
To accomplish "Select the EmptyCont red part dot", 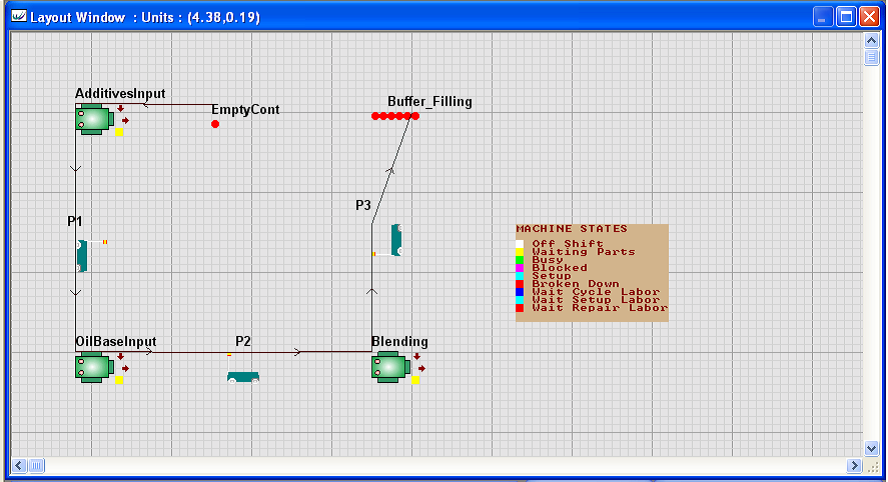I will coord(215,124).
